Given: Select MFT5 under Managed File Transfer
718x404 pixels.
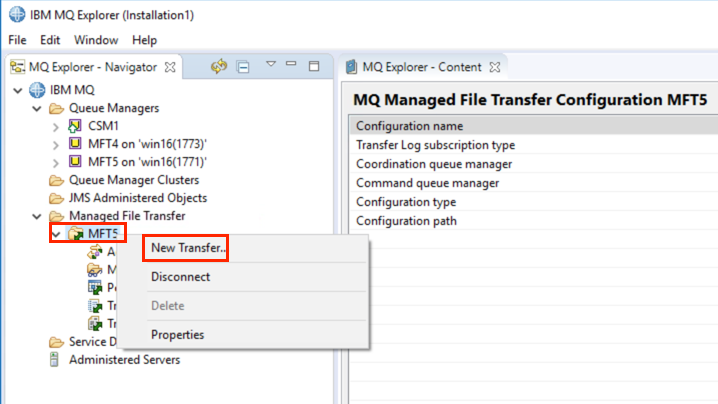Looking at the screenshot, I should [x=103, y=234].
